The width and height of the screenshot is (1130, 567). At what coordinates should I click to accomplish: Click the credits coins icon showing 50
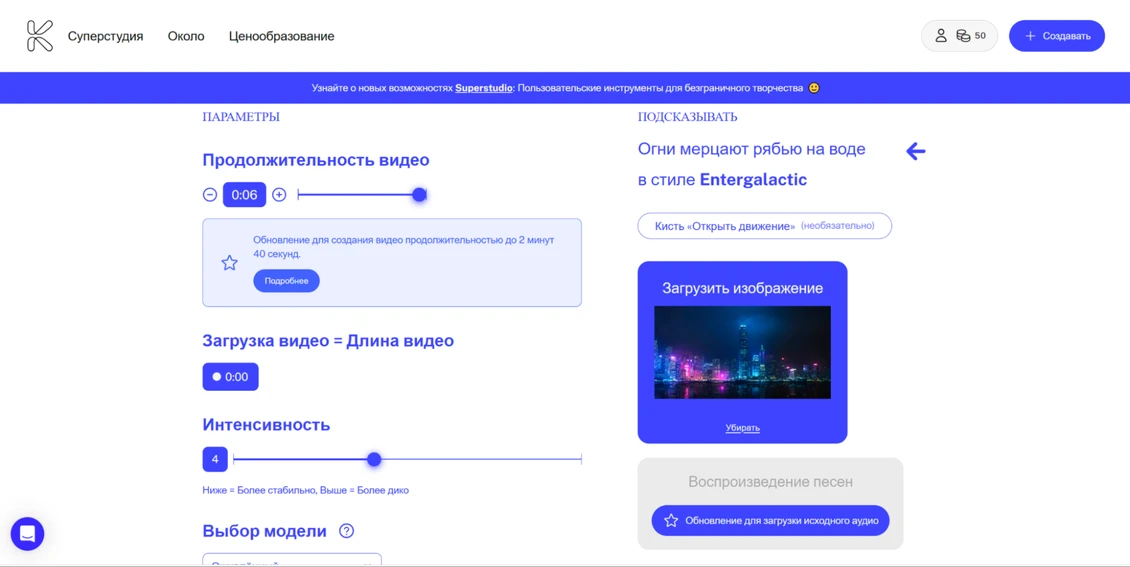pos(963,36)
